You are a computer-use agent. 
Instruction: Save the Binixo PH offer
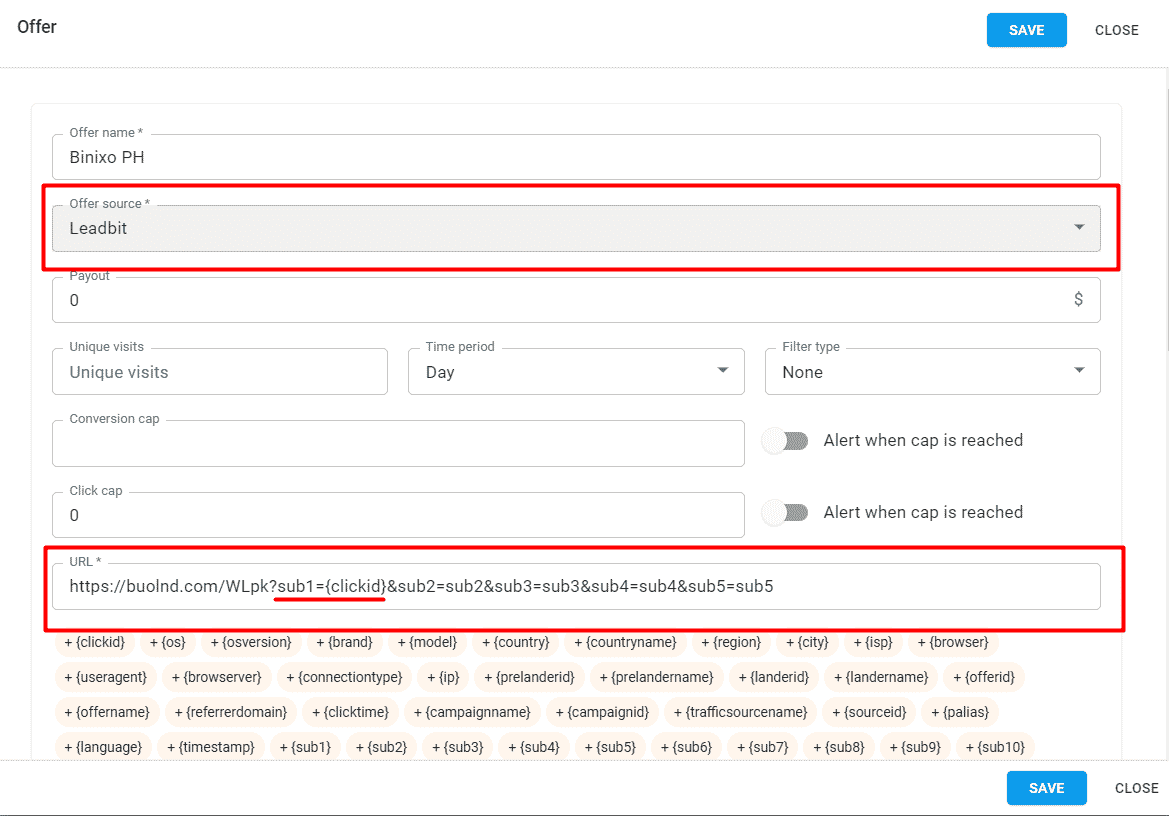(1026, 30)
